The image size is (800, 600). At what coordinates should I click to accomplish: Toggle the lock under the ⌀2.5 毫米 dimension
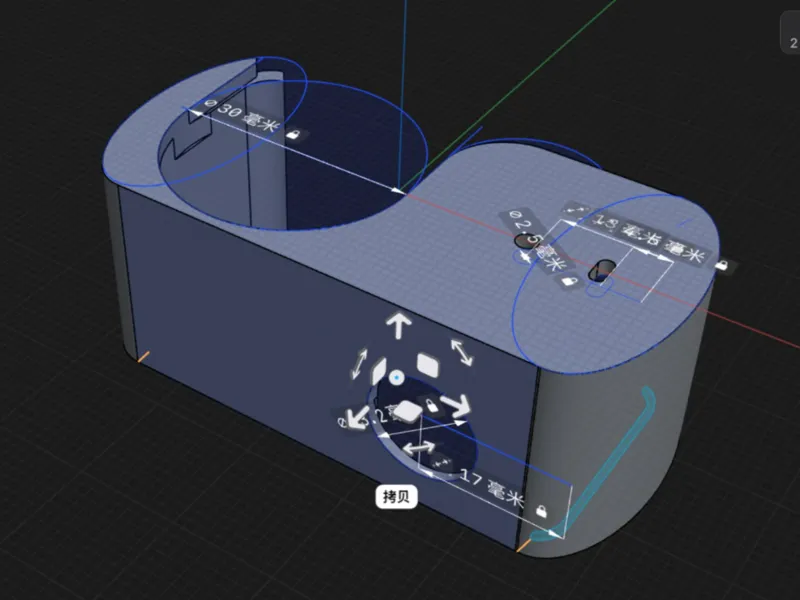[x=567, y=281]
